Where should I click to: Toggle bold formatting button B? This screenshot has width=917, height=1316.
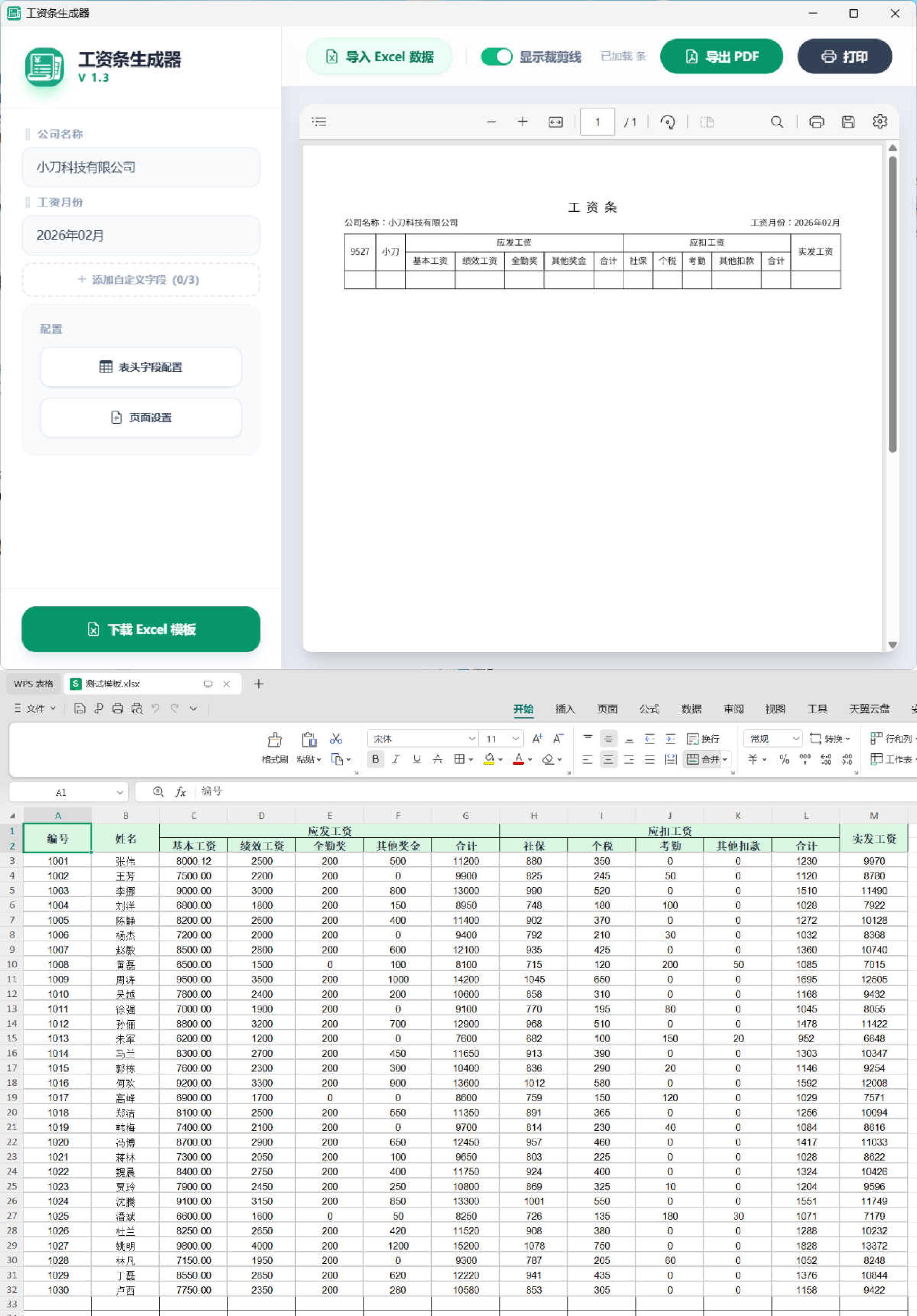click(375, 759)
